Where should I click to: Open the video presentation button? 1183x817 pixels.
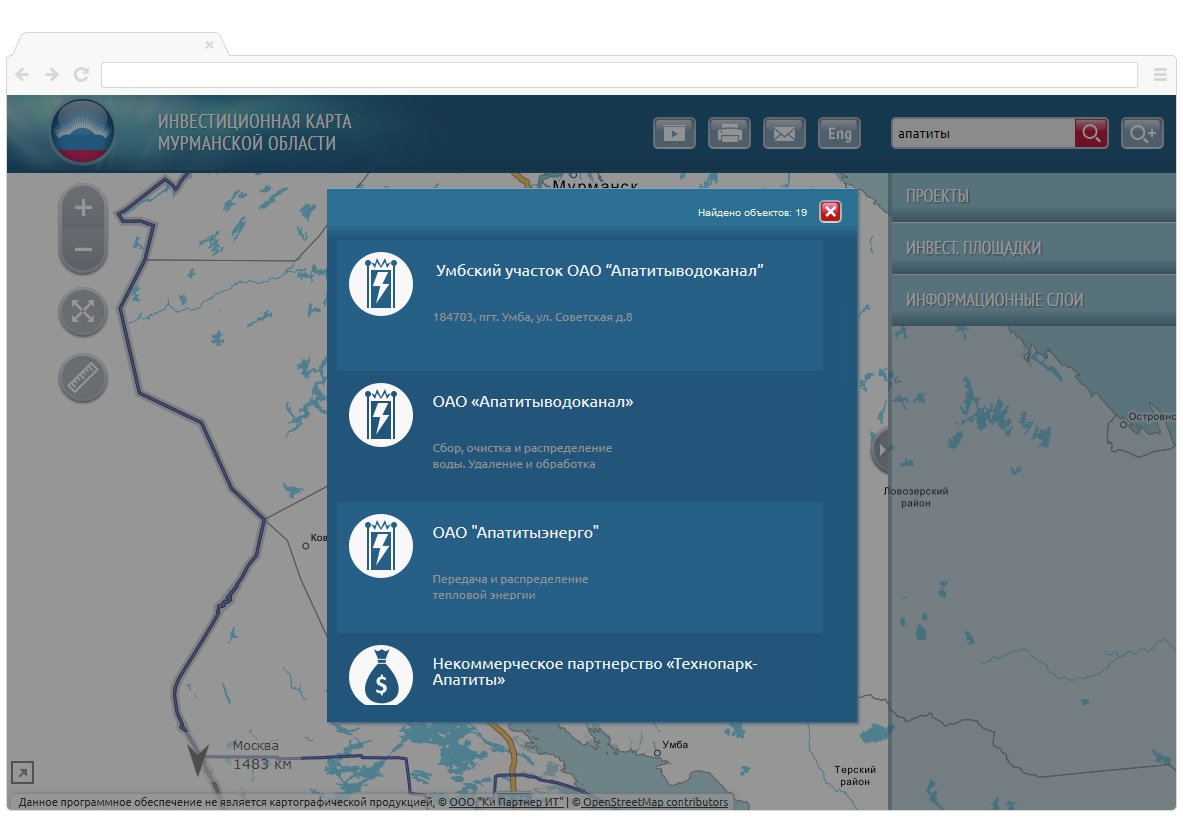click(x=674, y=134)
